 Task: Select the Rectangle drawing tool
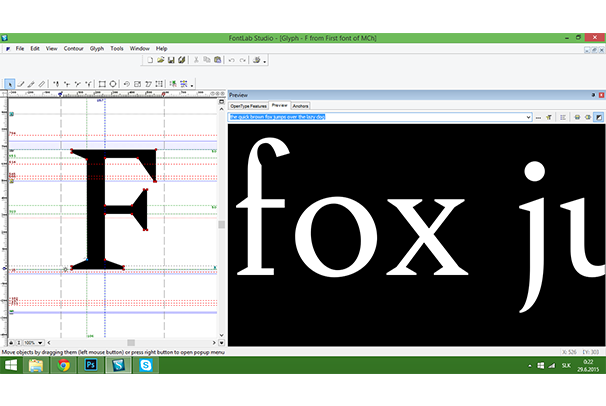click(x=101, y=84)
